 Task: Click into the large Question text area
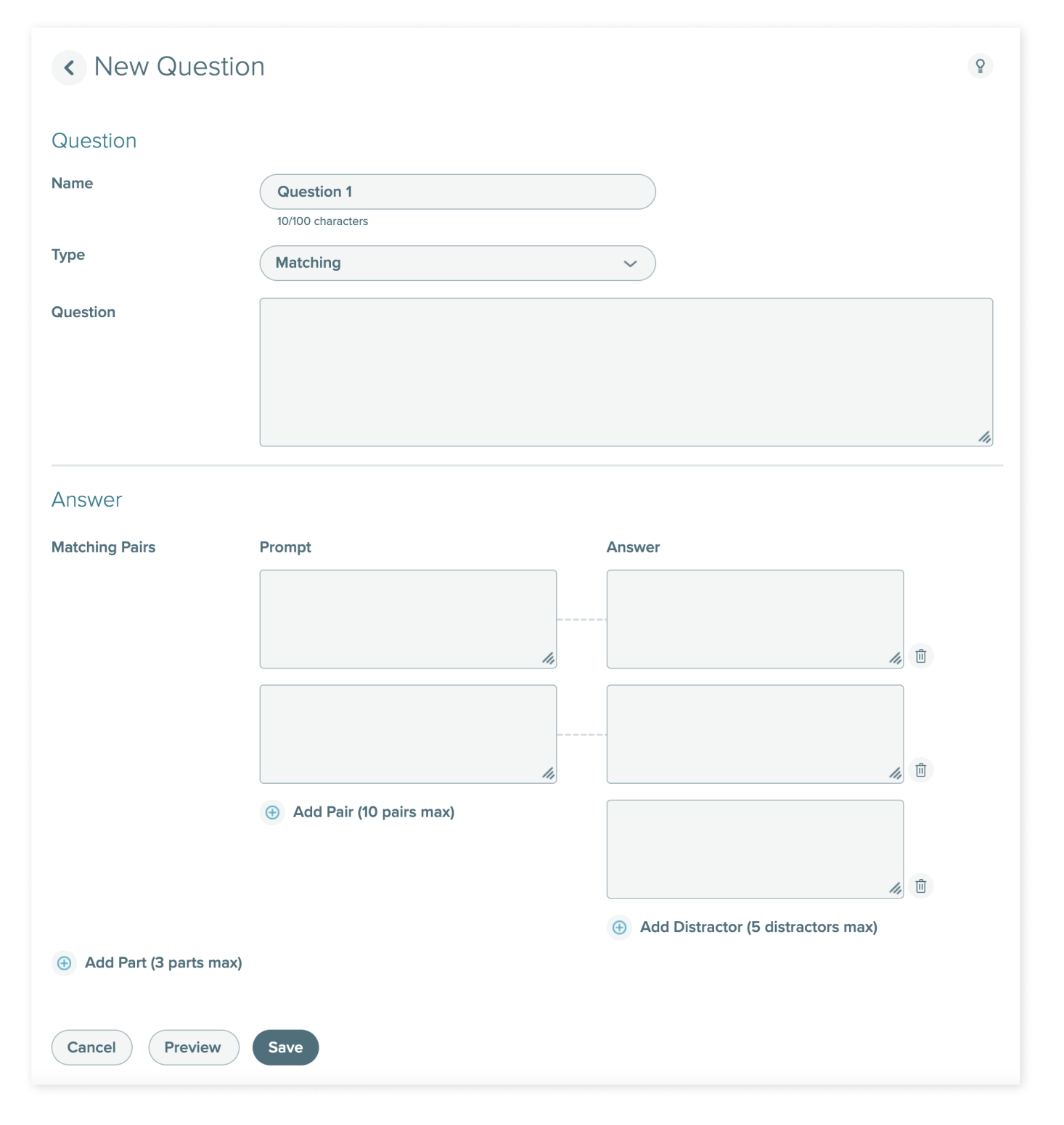(x=626, y=372)
